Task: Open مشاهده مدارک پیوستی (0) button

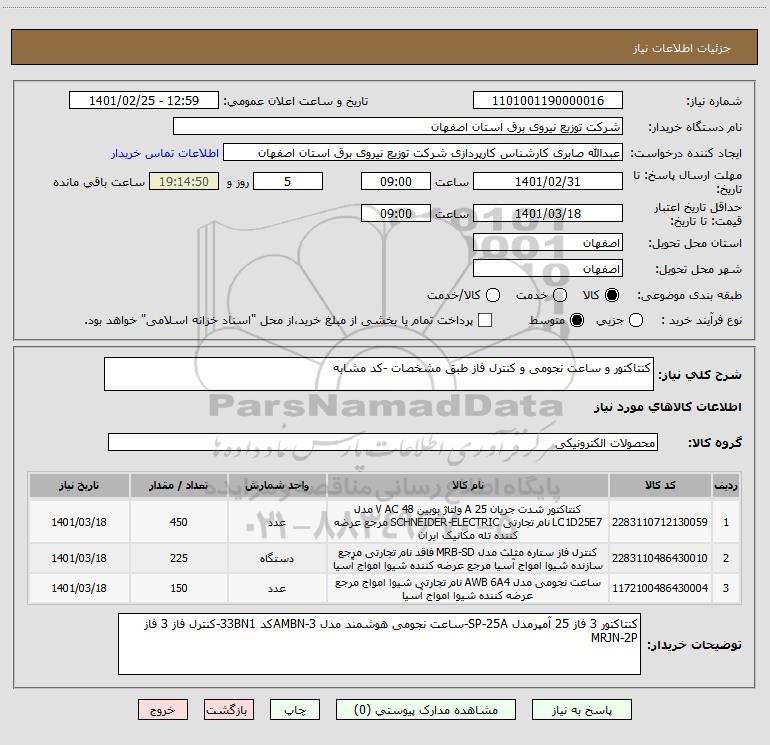Action: (x=425, y=710)
